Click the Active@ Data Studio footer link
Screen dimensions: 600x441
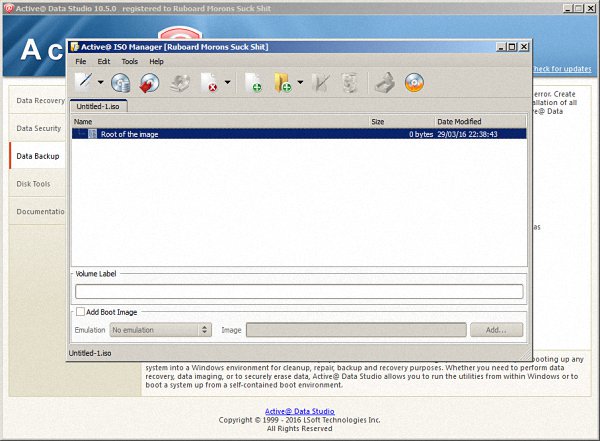[300, 412]
